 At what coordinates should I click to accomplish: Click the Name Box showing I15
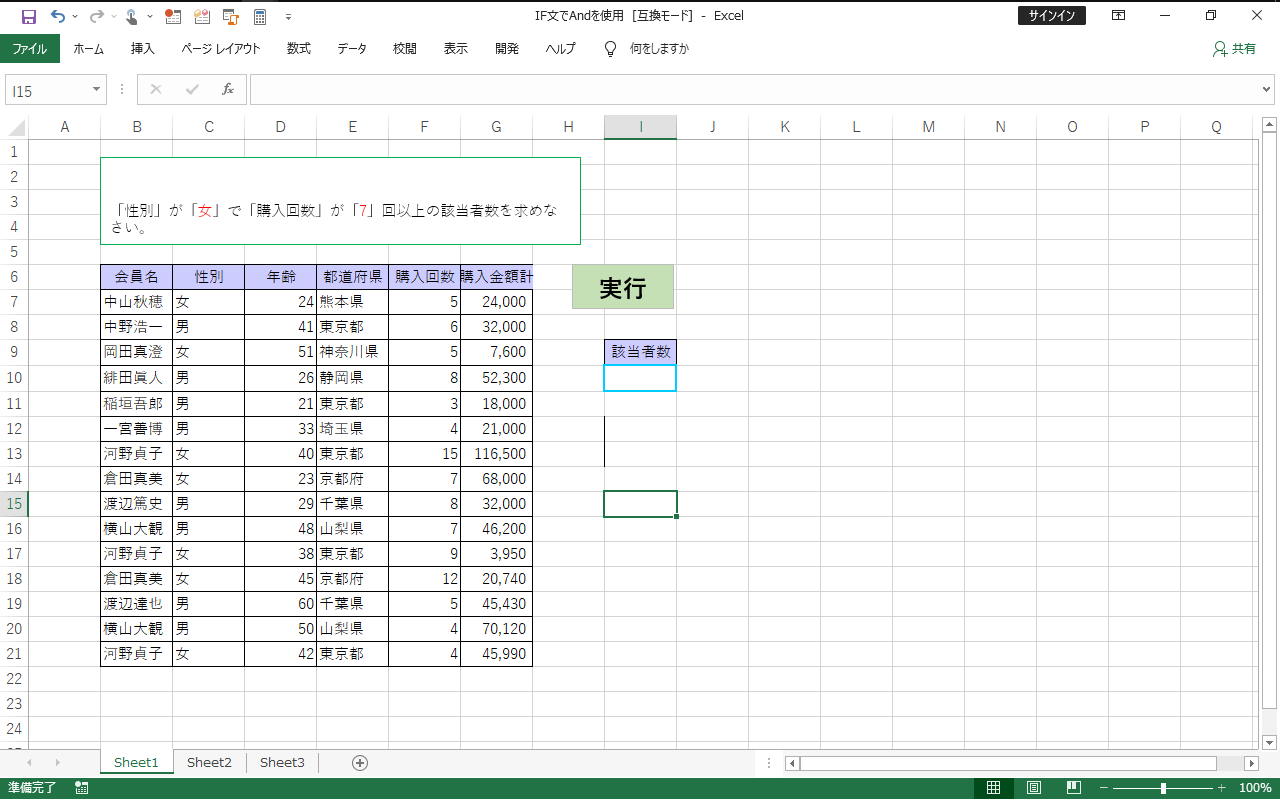(48, 91)
